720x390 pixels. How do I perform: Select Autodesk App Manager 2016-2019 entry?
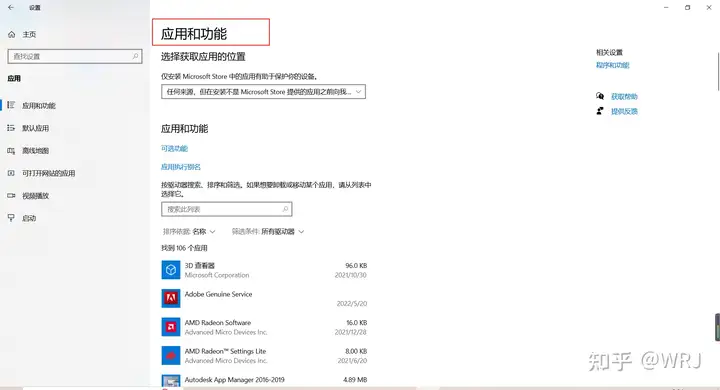[235, 379]
